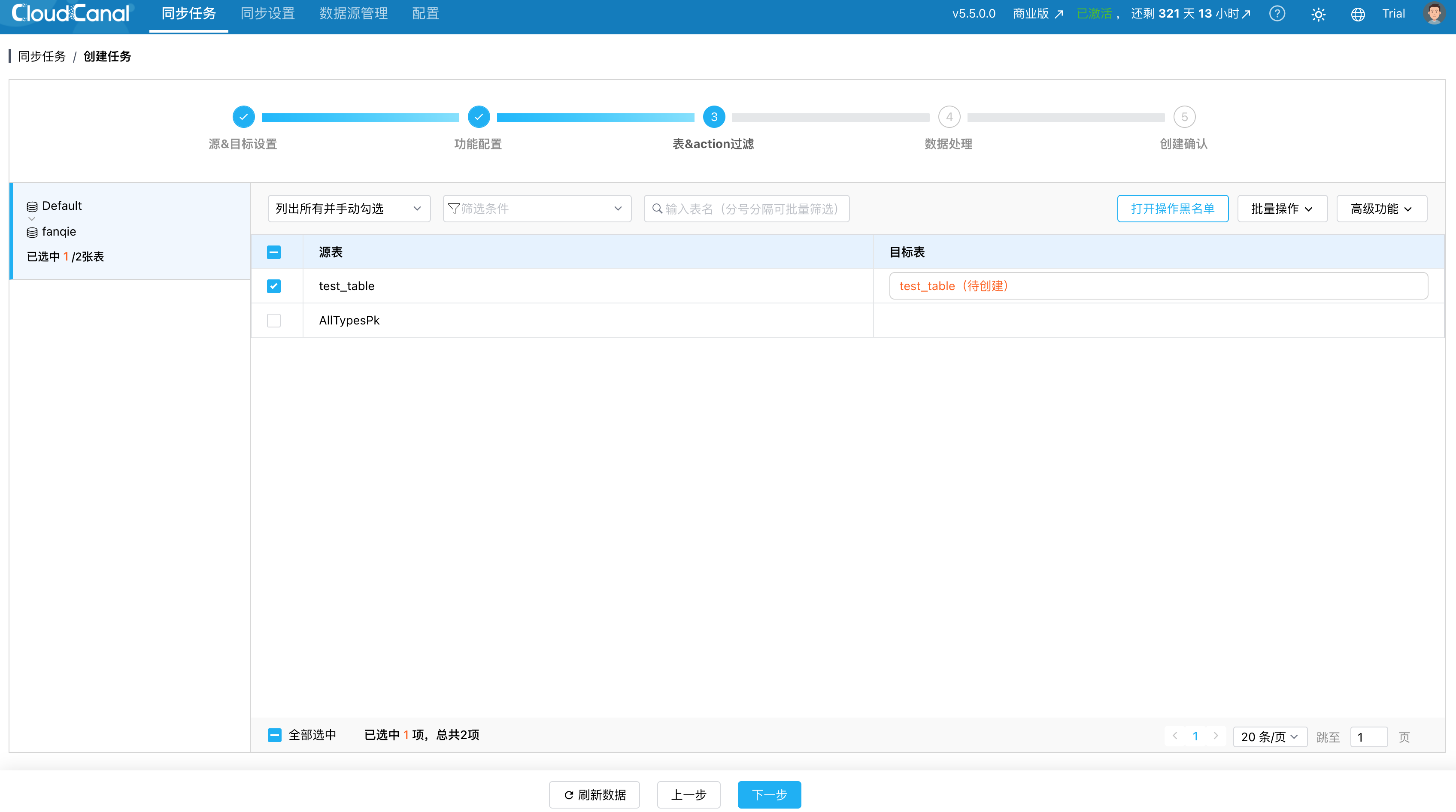Open the 高级功能 dropdown menu
Screen dimensions: 1456x812
[x=1381, y=209]
